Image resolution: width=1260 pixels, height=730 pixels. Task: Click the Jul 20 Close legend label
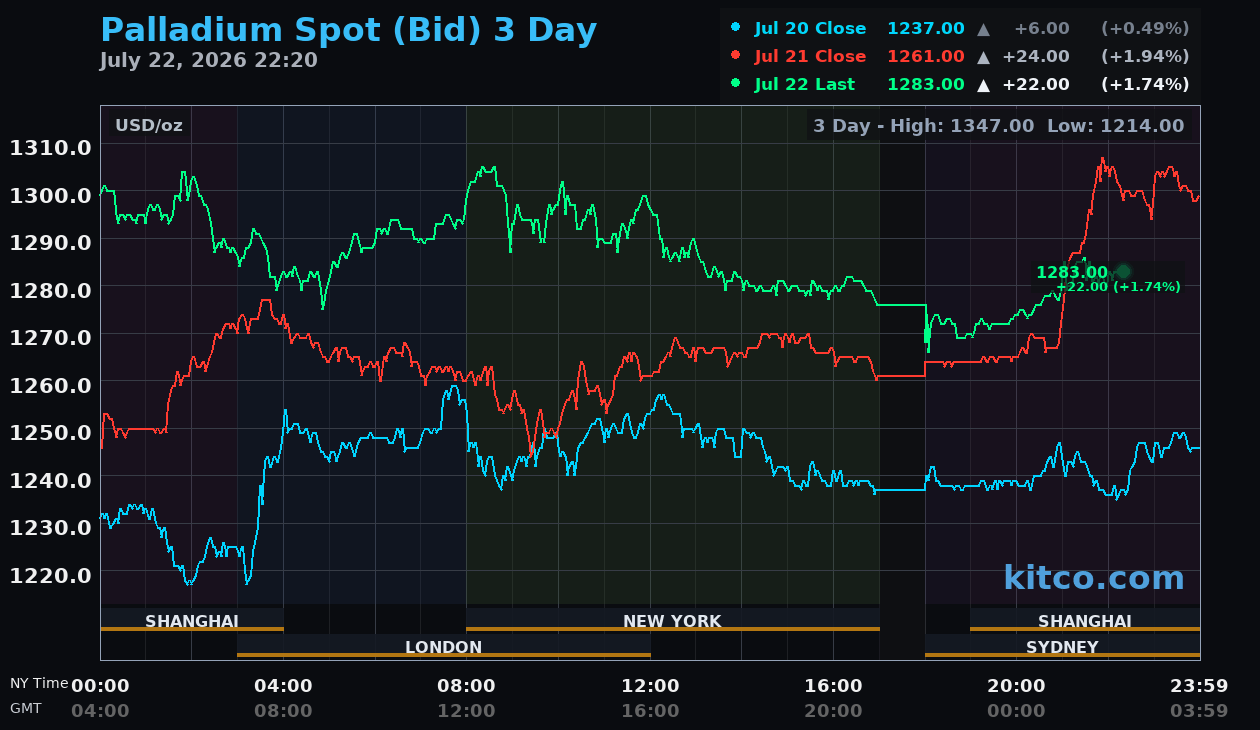point(810,29)
